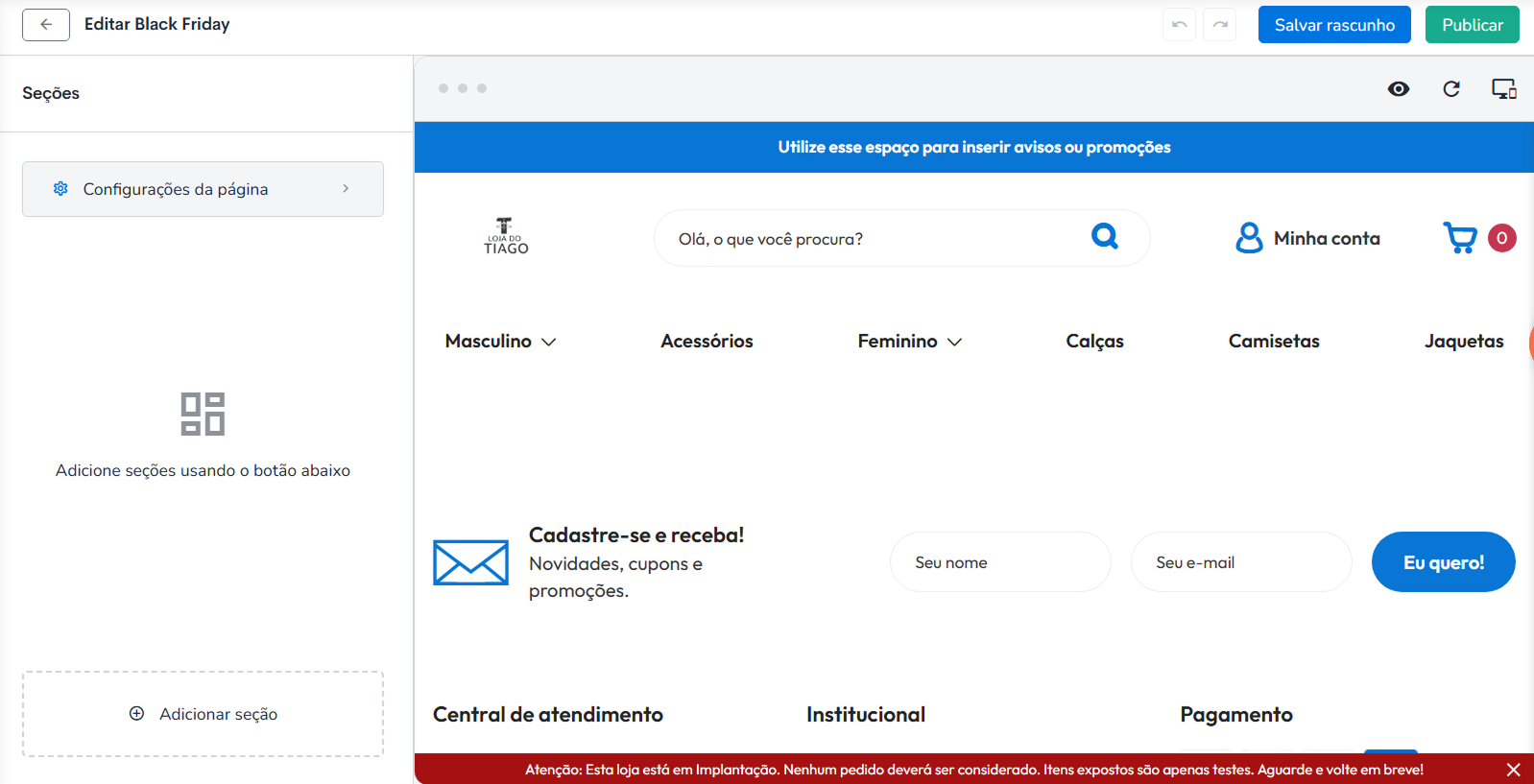Screen dimensions: 1534x784
Task: Click the plus icon in Adicionar seção
Action: tap(137, 714)
